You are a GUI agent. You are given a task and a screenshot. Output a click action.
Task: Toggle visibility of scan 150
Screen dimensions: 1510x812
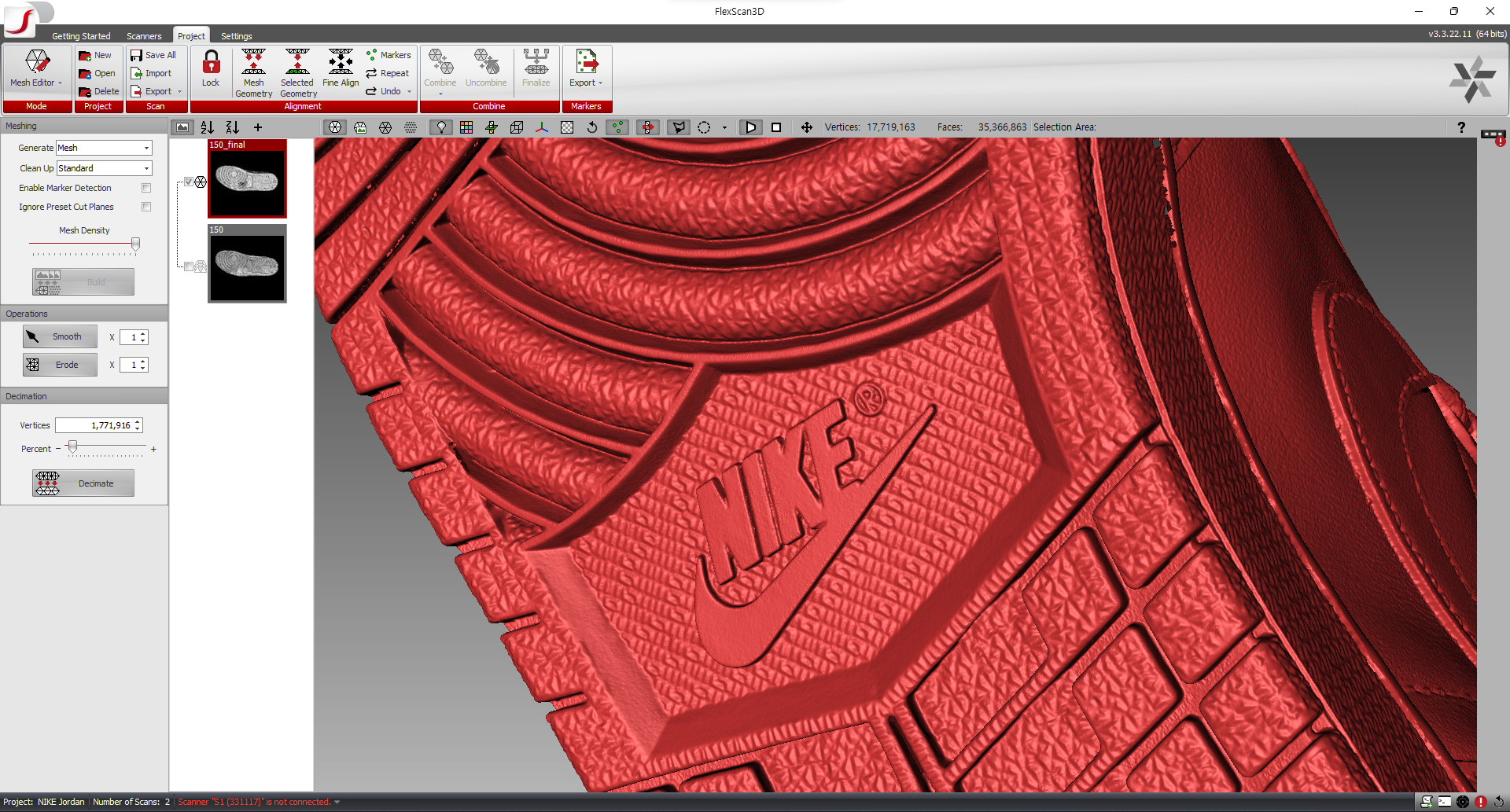point(189,266)
